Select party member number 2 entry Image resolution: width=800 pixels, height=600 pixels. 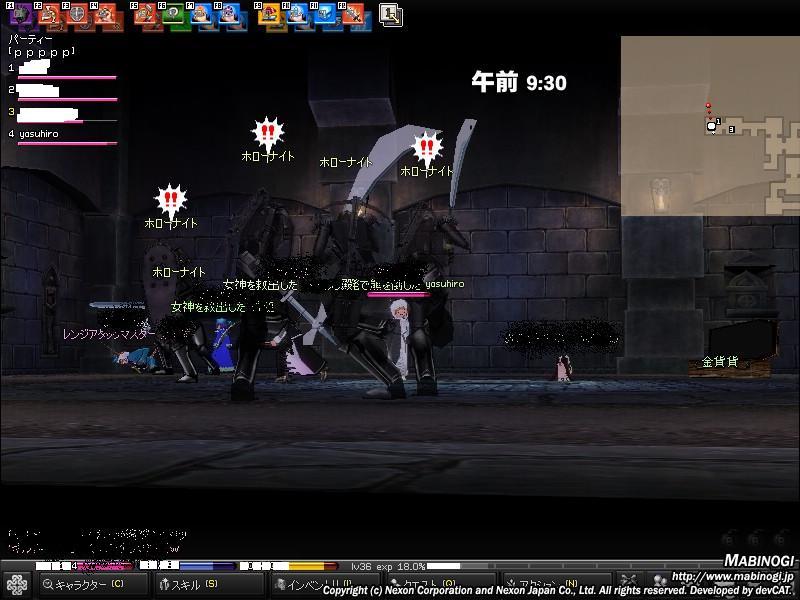tap(62, 92)
